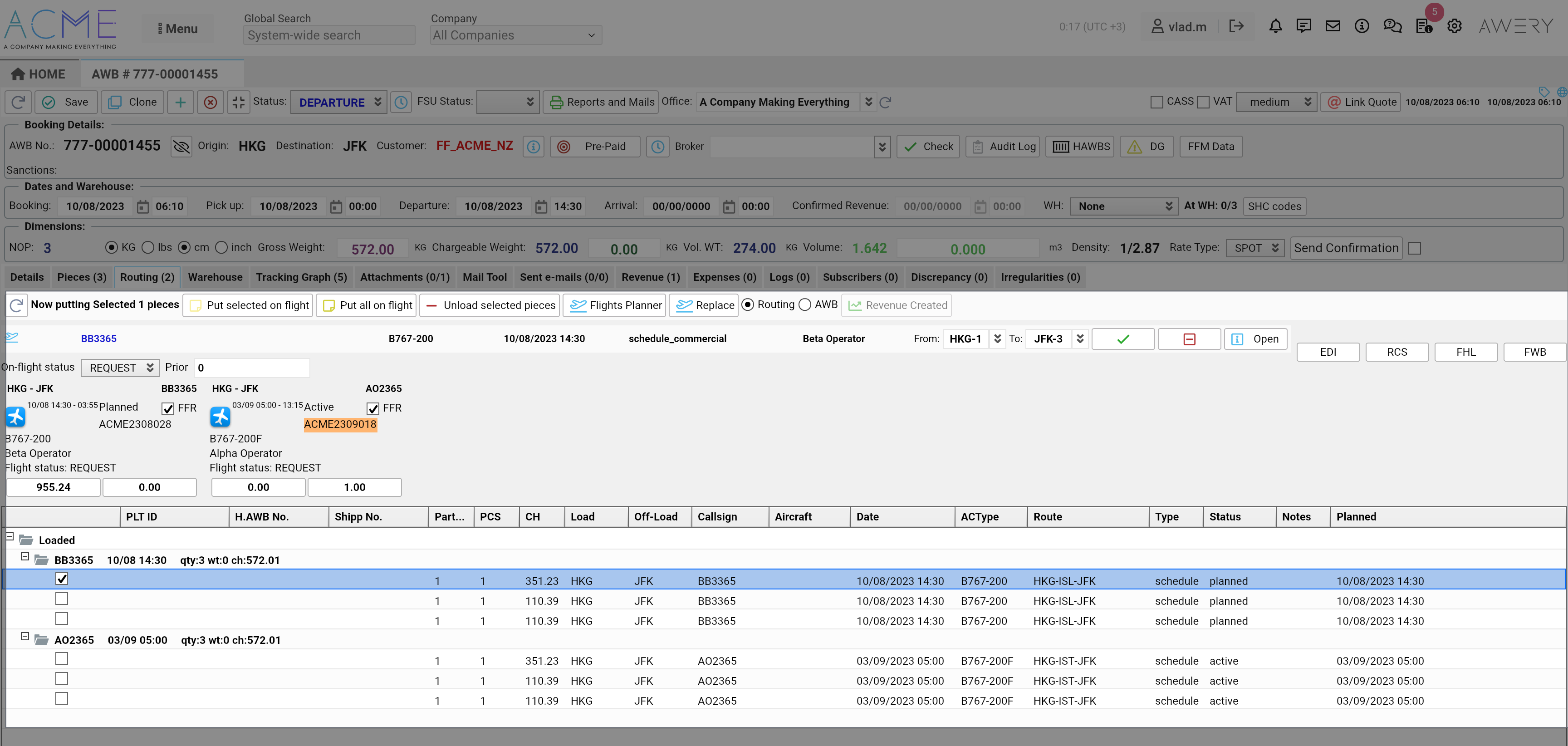Select the AWB radio option
This screenshot has height=746, width=1568.
tap(805, 304)
